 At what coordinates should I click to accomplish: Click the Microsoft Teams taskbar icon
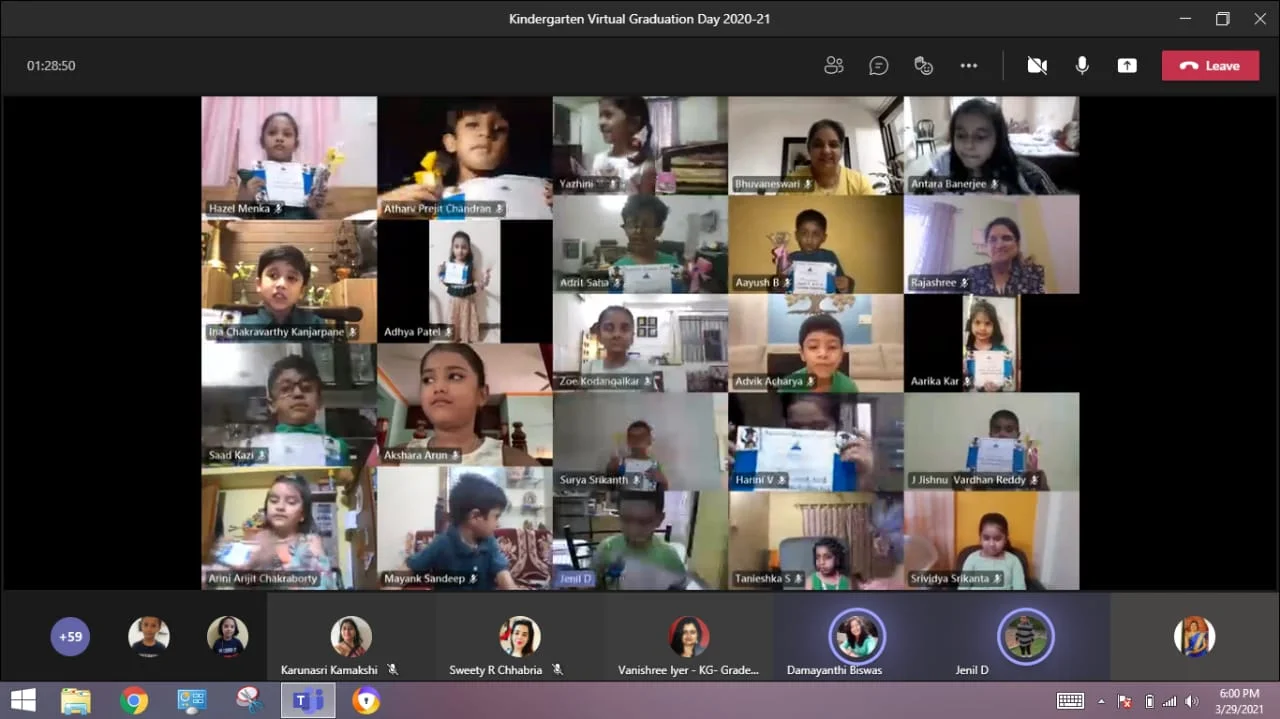308,700
